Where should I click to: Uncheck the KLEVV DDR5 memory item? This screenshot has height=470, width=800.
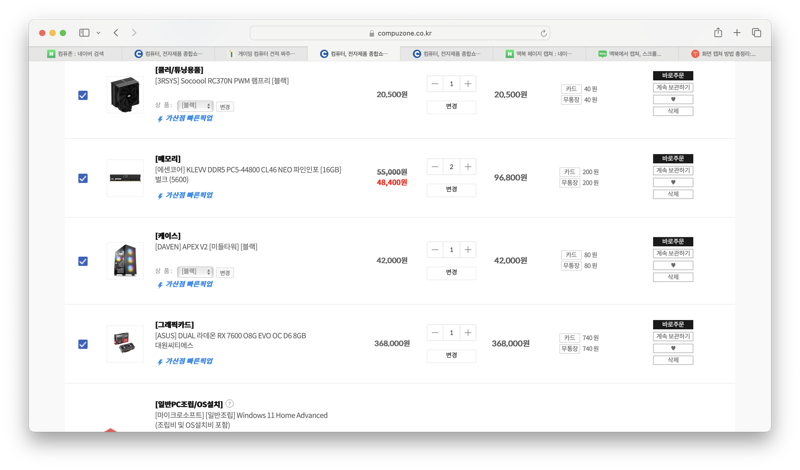tap(83, 178)
